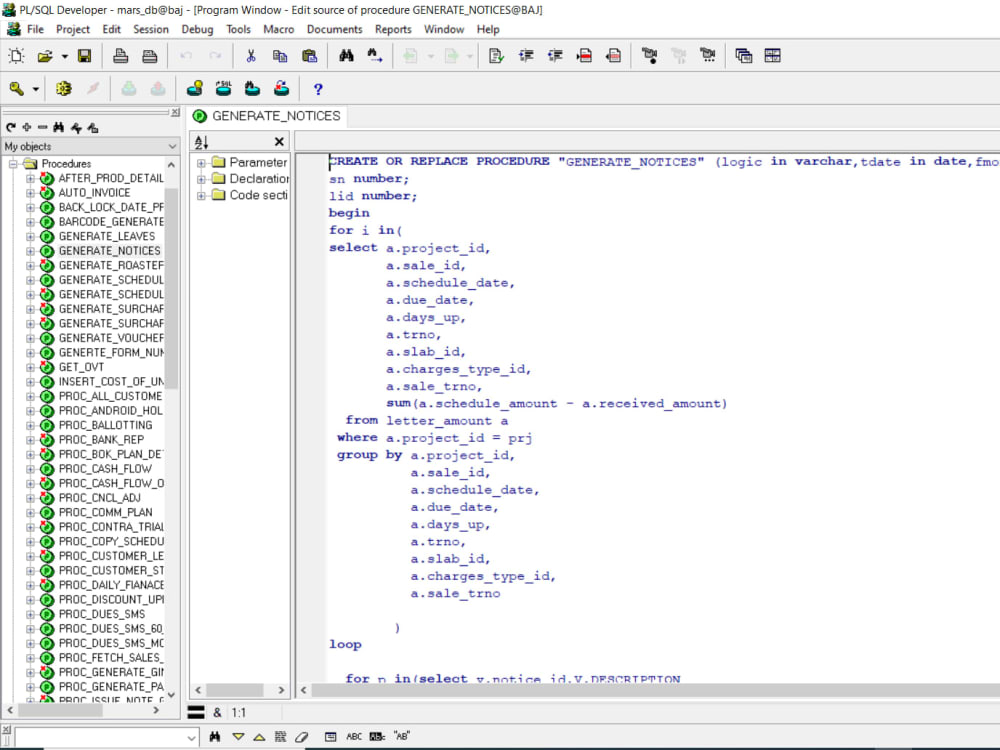Viewport: 1000px width, 750px height.
Task: Click the Commit database icon
Action: click(129, 89)
